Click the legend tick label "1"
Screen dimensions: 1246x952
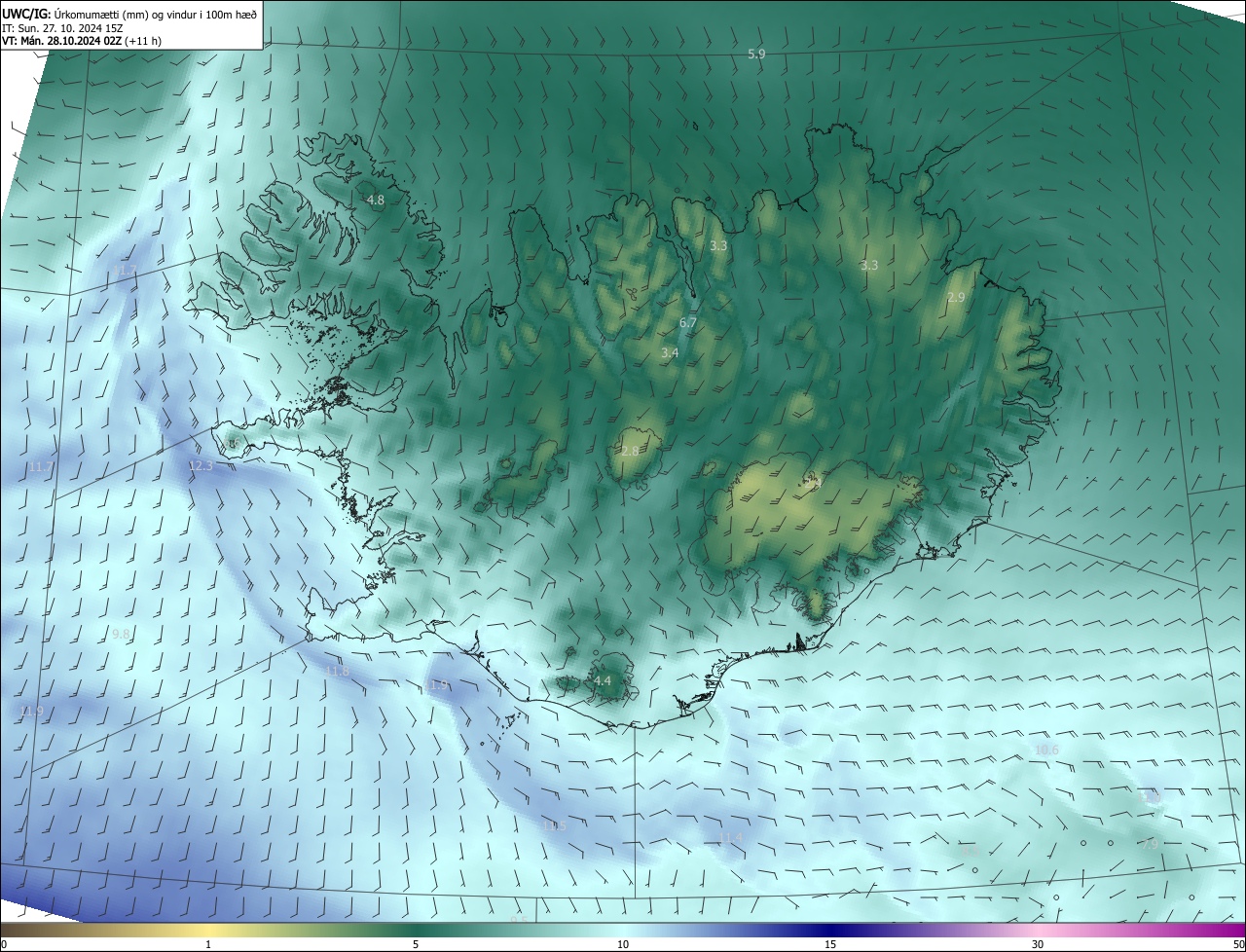click(x=208, y=944)
